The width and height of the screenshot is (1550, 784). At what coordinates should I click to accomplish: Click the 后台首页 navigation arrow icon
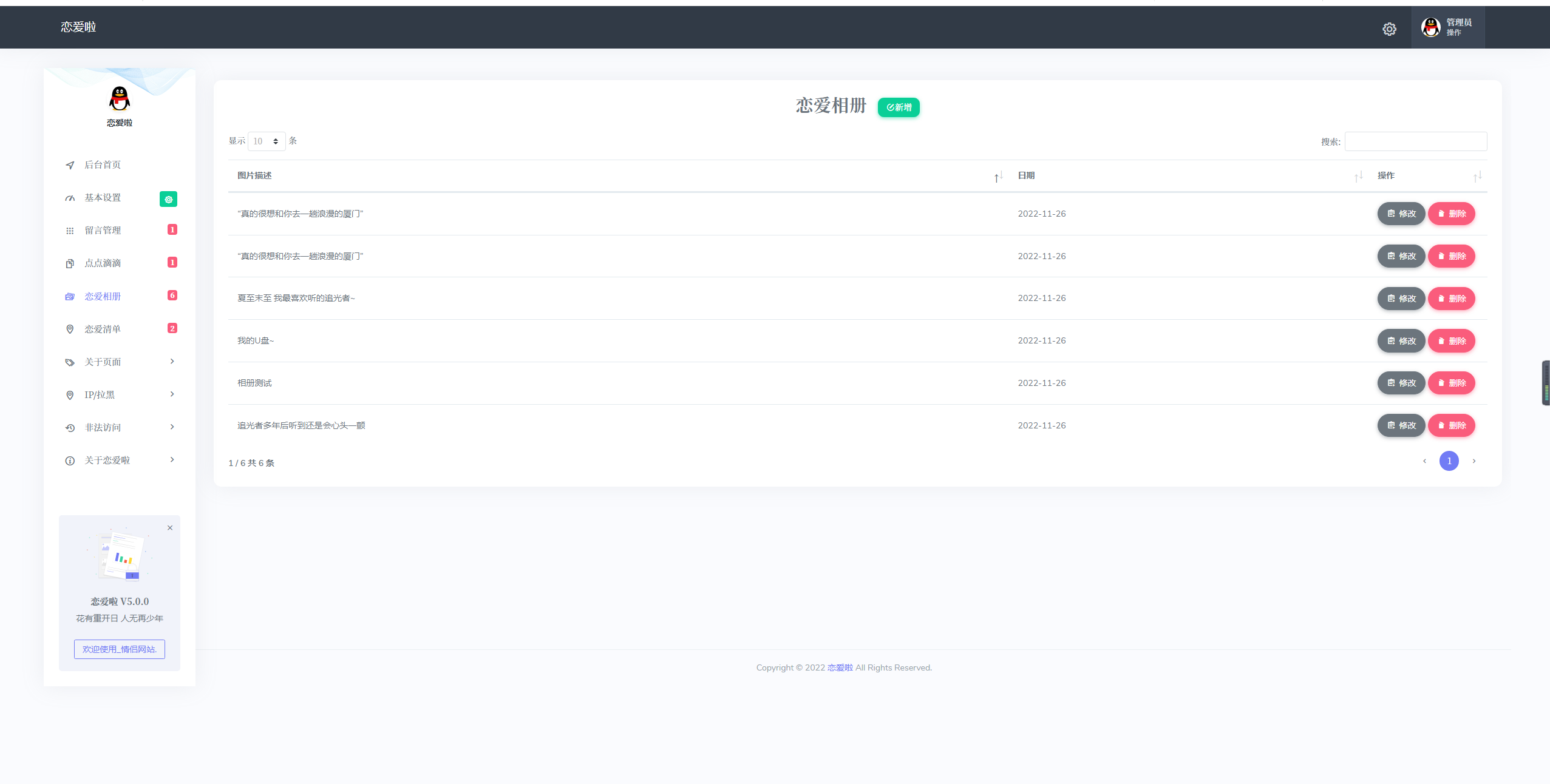(70, 165)
